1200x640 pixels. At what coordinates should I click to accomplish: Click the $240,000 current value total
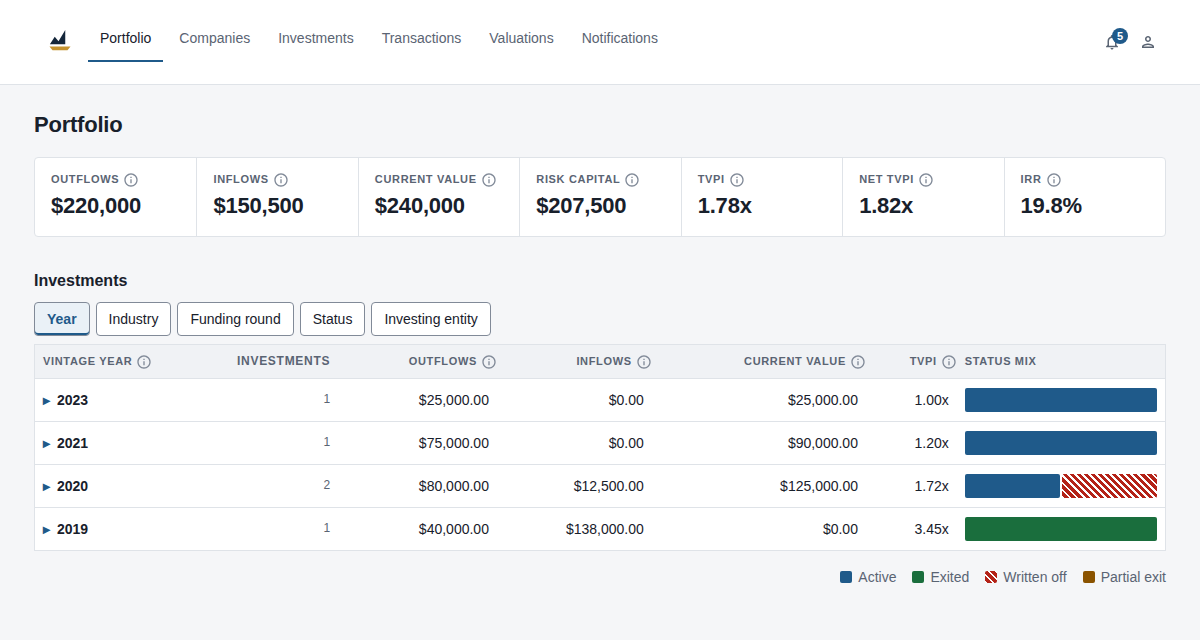(420, 206)
